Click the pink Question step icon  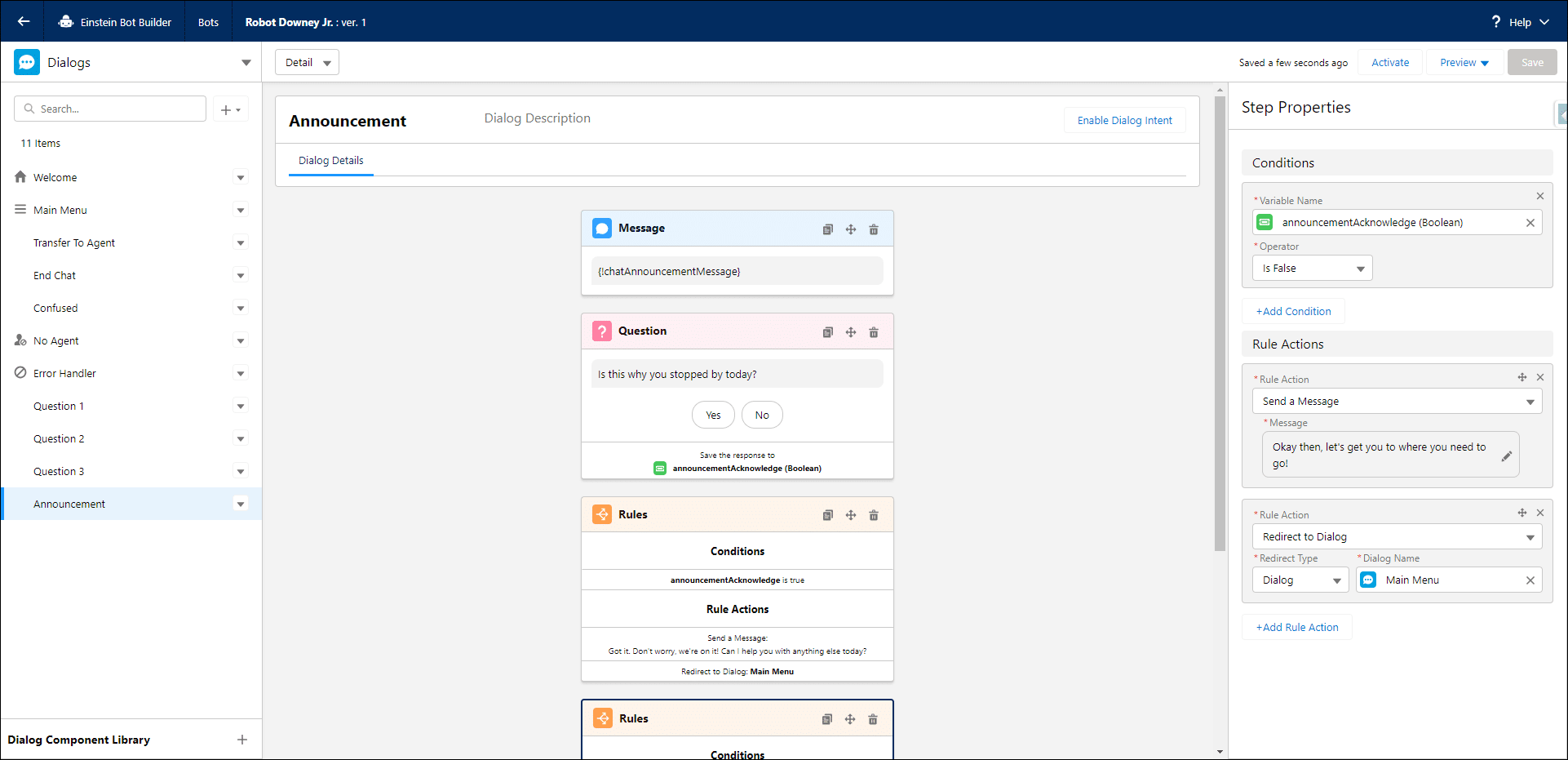pyautogui.click(x=602, y=331)
